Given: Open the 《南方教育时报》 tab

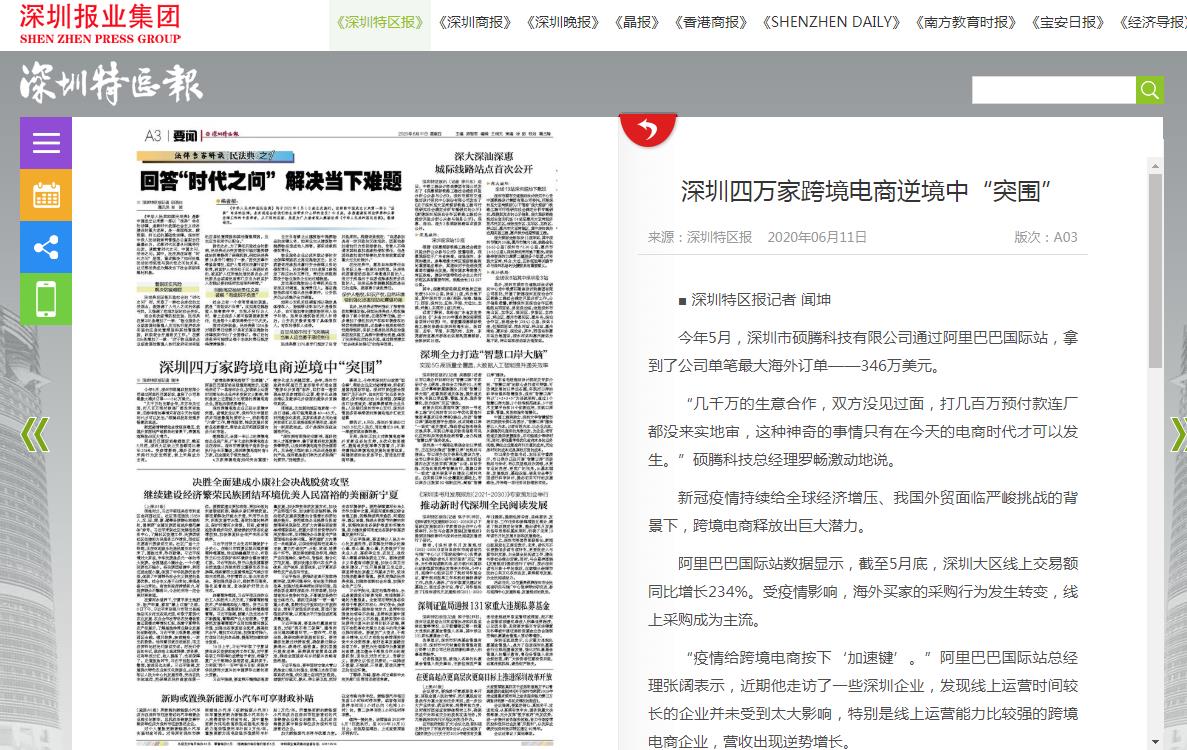Looking at the screenshot, I should coord(965,23).
